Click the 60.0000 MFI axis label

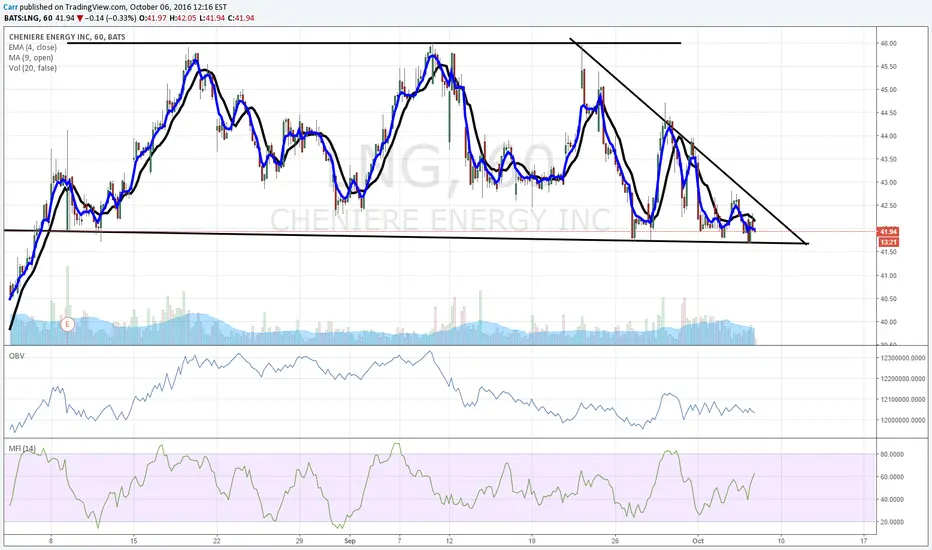point(892,477)
